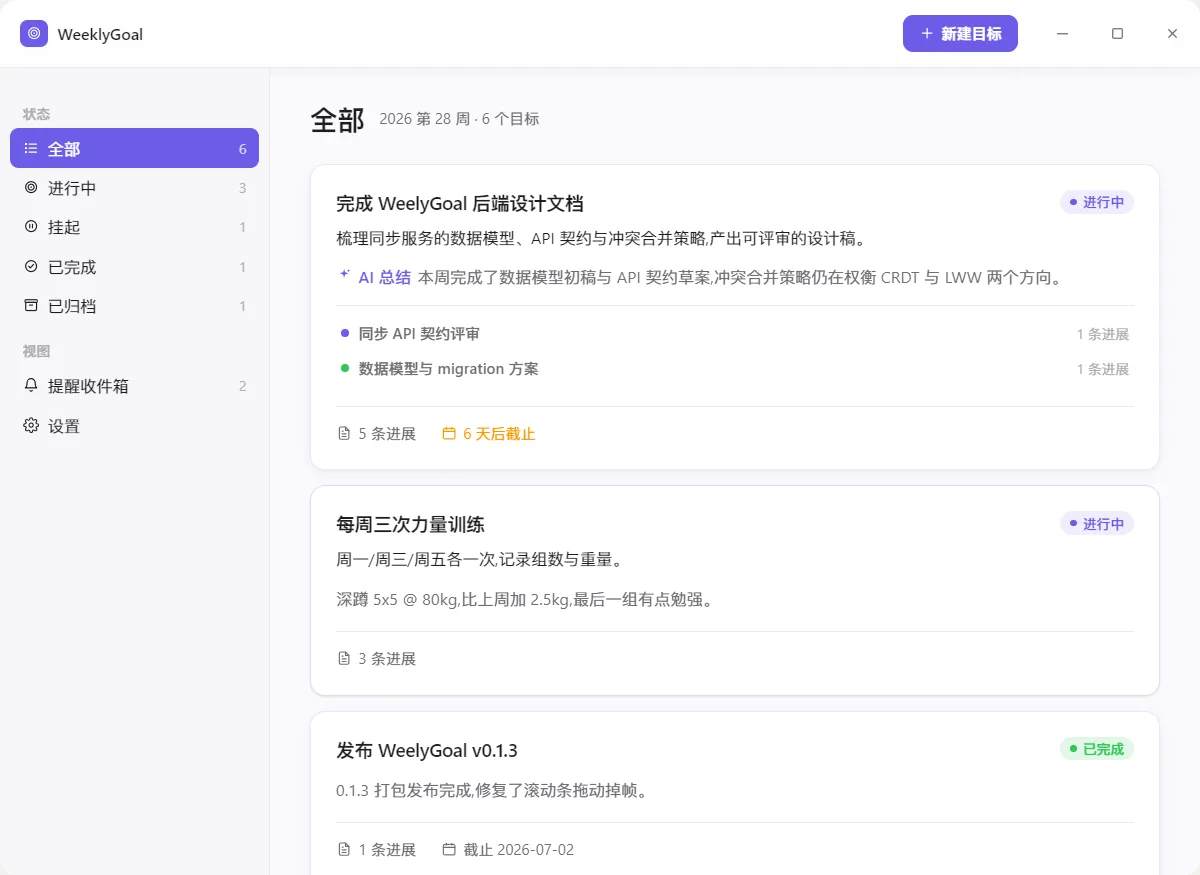Click the 2026 第 28 周 · 6 个目标 subtitle

point(459,119)
